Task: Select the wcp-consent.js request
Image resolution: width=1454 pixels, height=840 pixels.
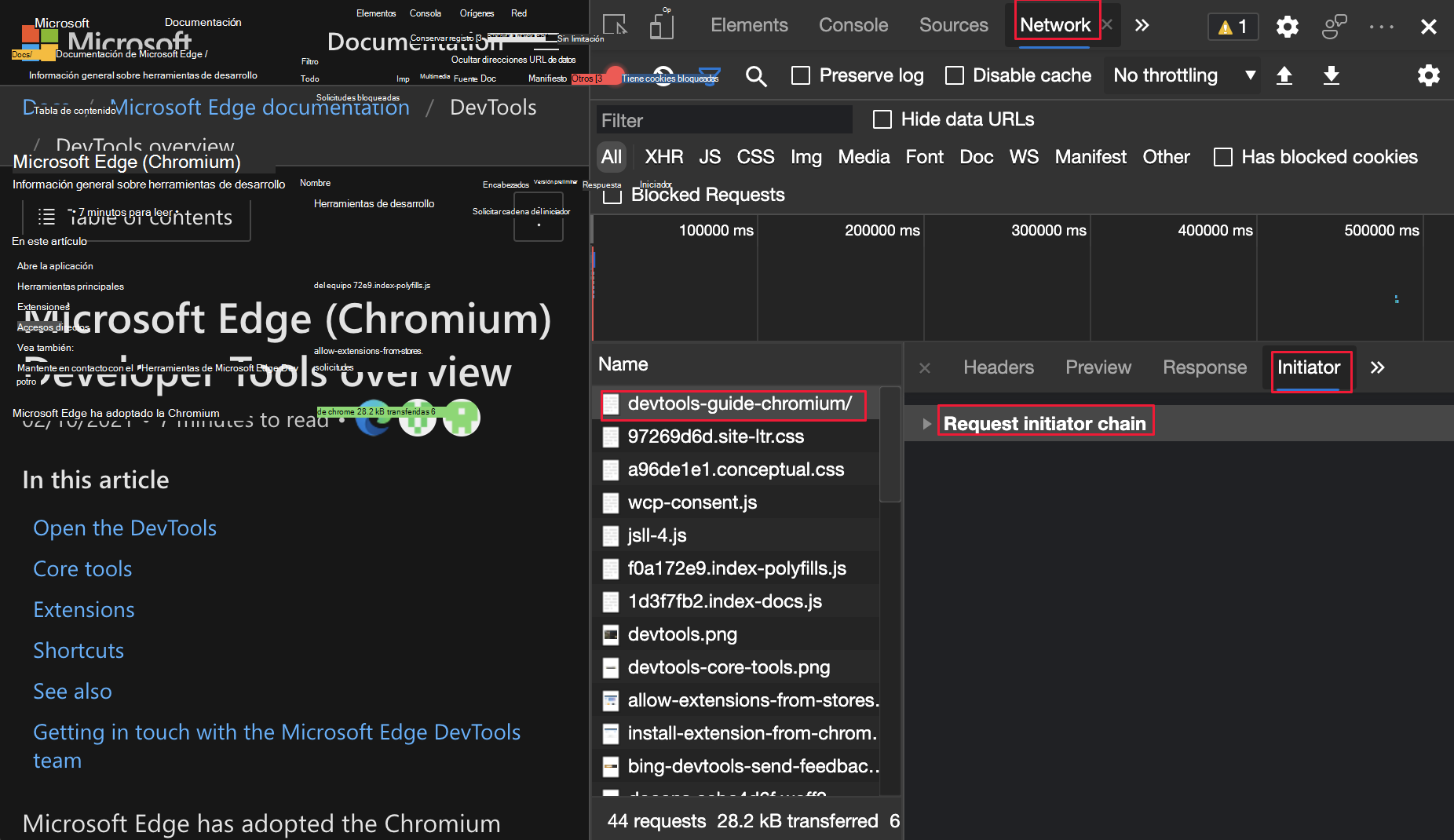Action: pyautogui.click(x=736, y=502)
